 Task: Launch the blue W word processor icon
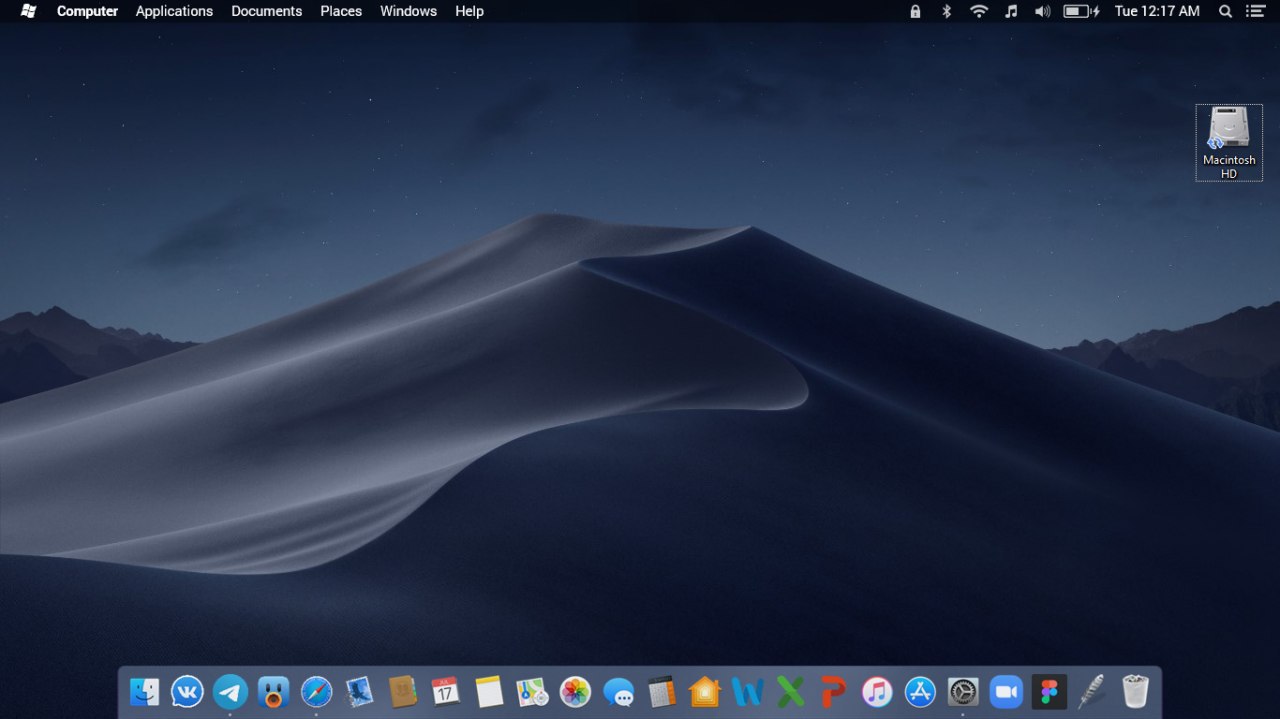(747, 691)
